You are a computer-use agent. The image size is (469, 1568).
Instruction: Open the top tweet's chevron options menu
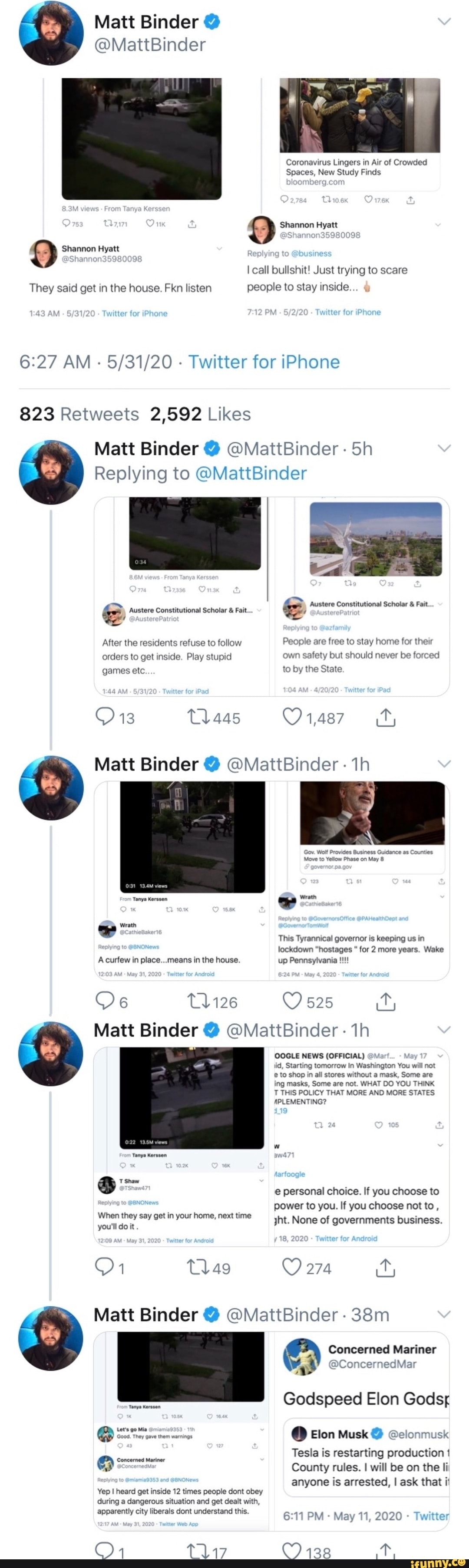click(x=445, y=21)
